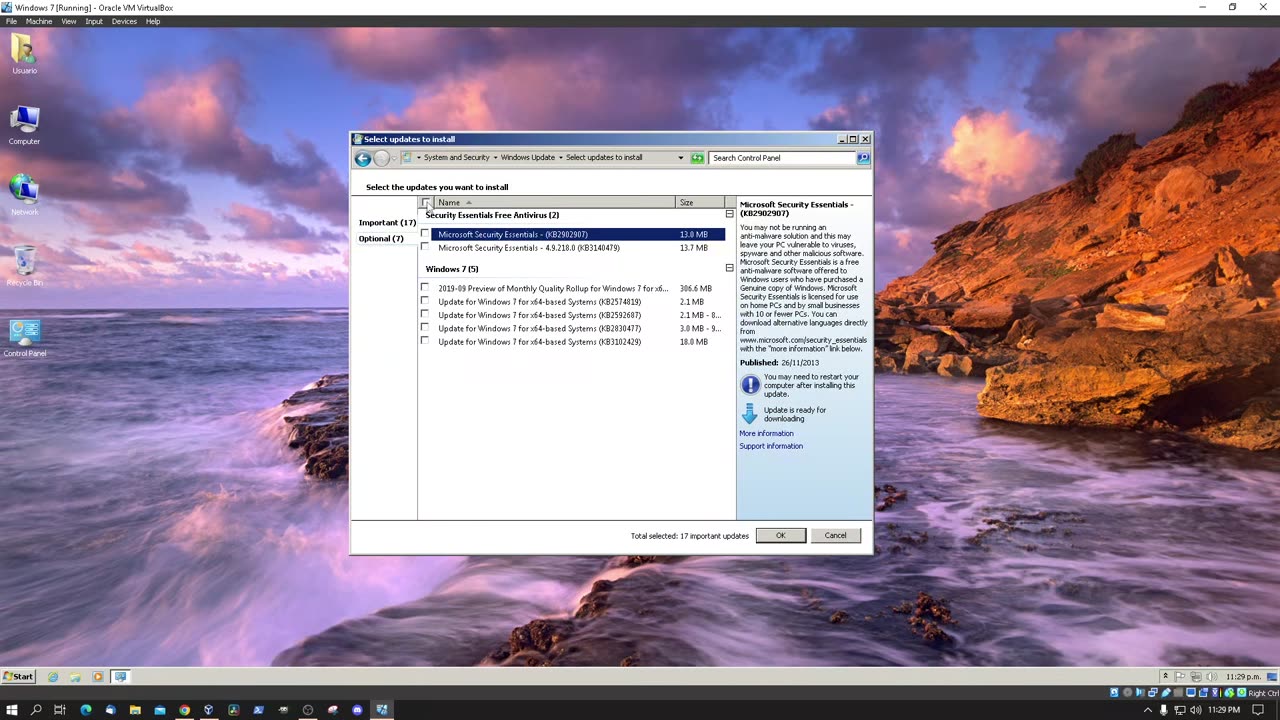Sort the list by the Name column header

(x=555, y=202)
